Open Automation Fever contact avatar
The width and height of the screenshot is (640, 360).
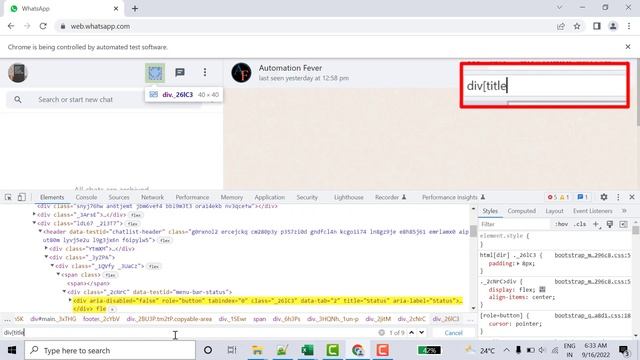(x=241, y=73)
